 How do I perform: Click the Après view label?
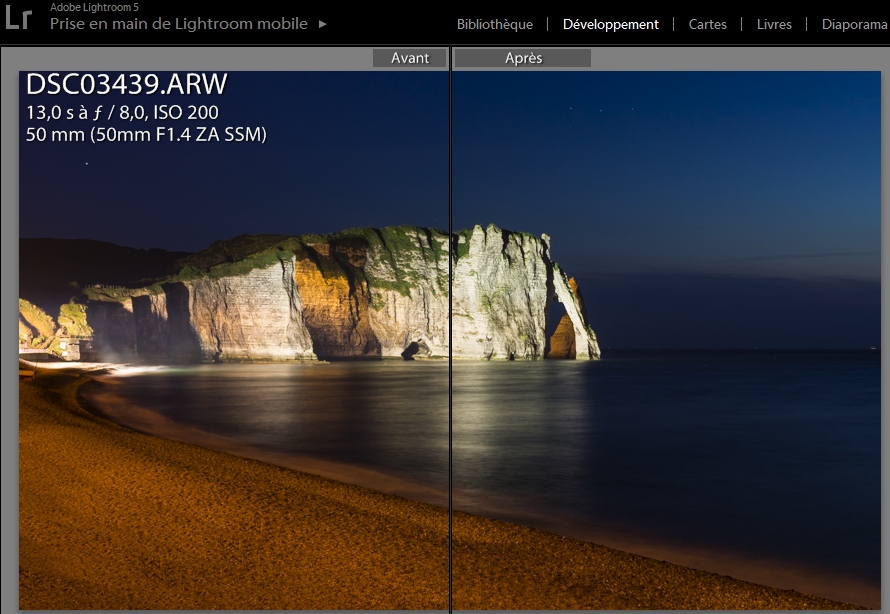point(523,58)
